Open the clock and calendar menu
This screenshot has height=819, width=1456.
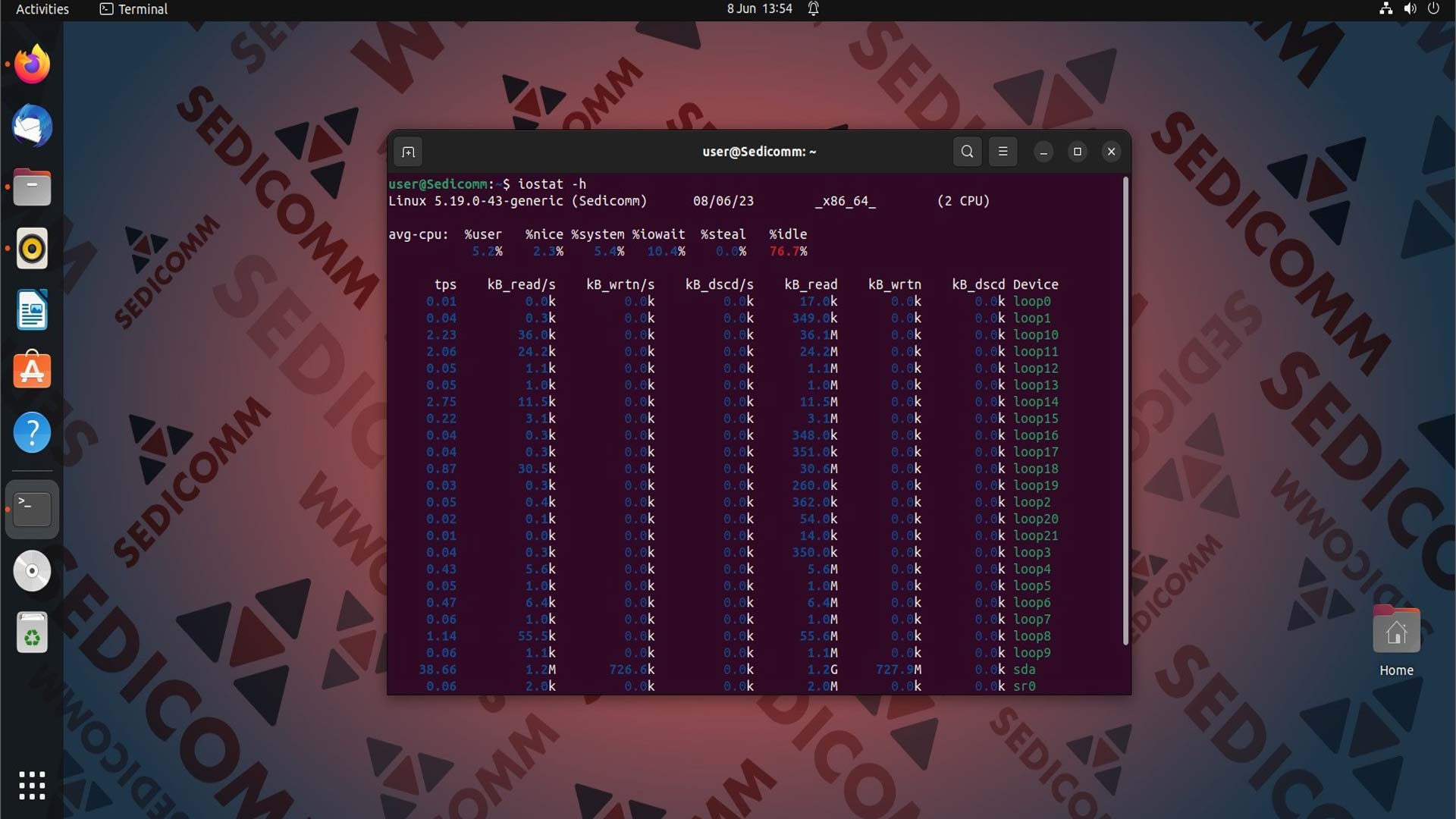(759, 9)
